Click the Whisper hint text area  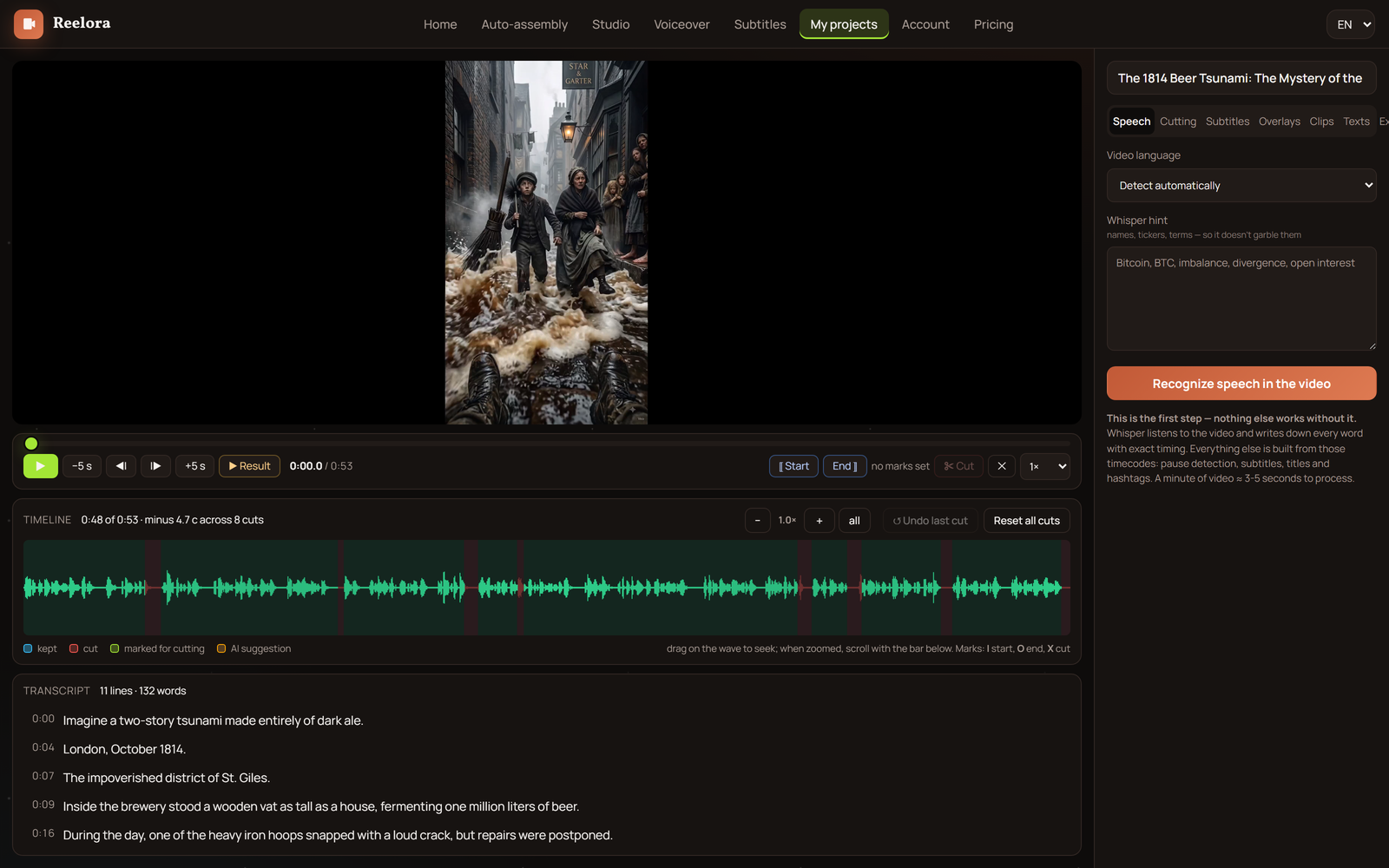(1241, 299)
